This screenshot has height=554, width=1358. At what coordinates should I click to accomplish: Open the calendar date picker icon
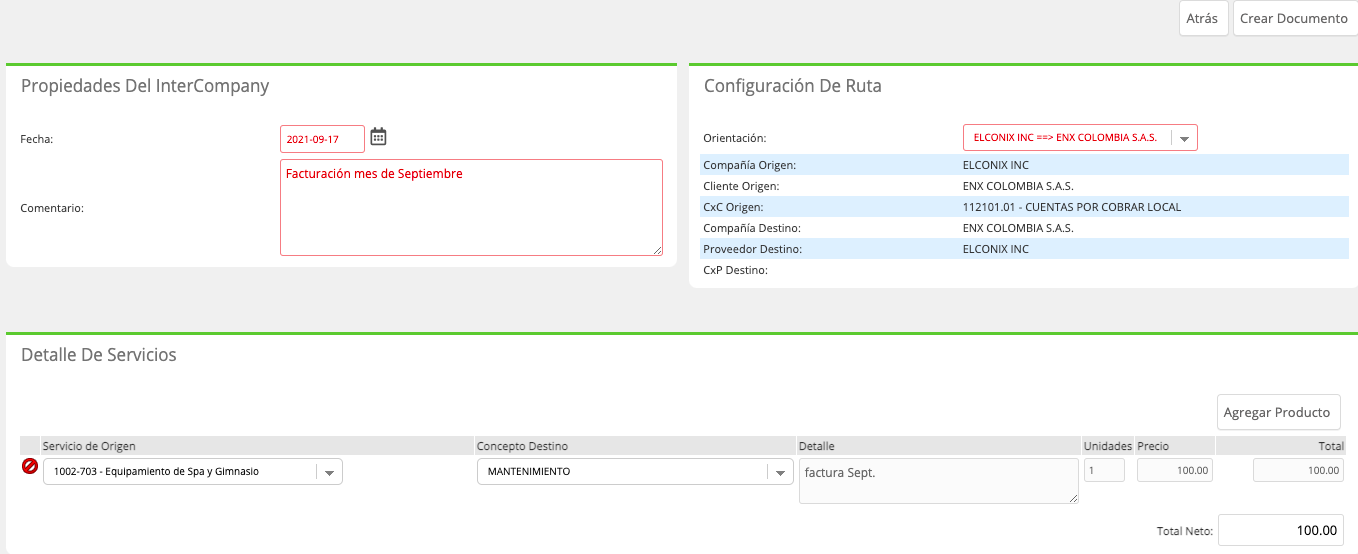[x=378, y=137]
